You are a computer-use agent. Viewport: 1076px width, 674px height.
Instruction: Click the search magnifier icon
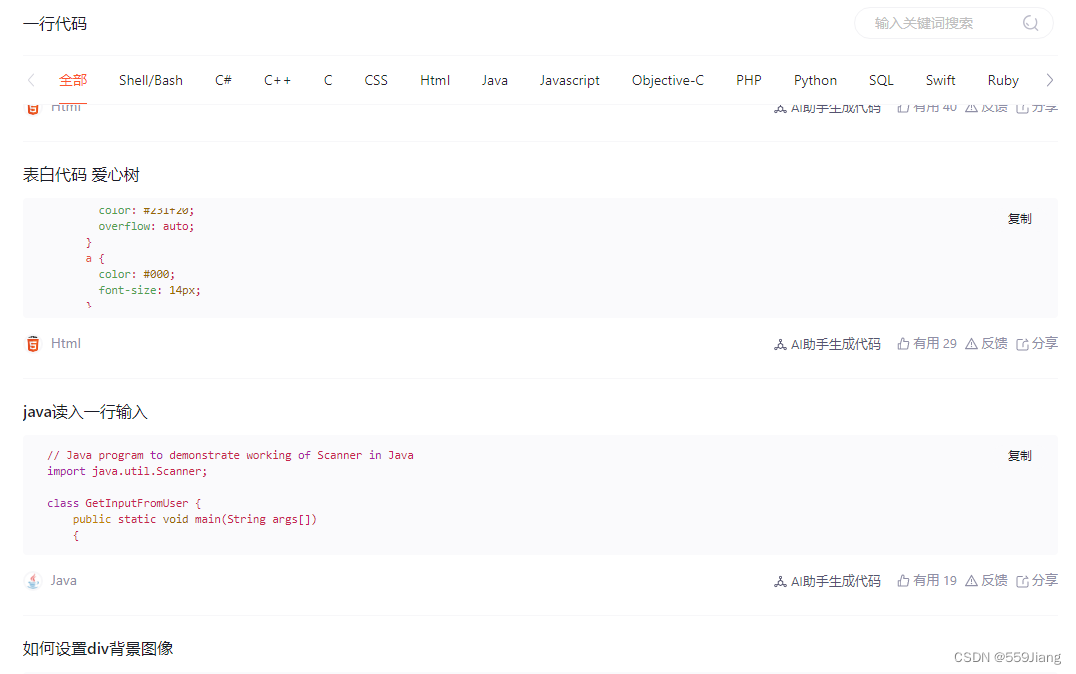point(1030,23)
